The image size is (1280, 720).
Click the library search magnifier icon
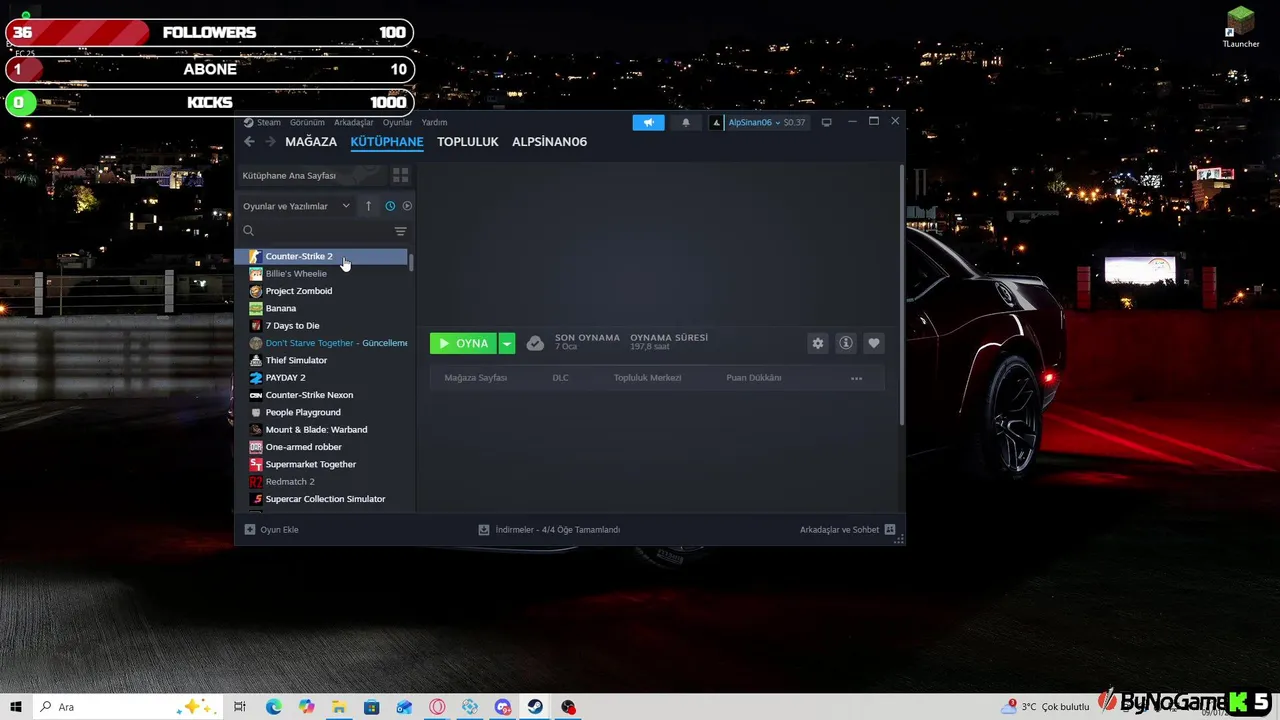(x=249, y=231)
